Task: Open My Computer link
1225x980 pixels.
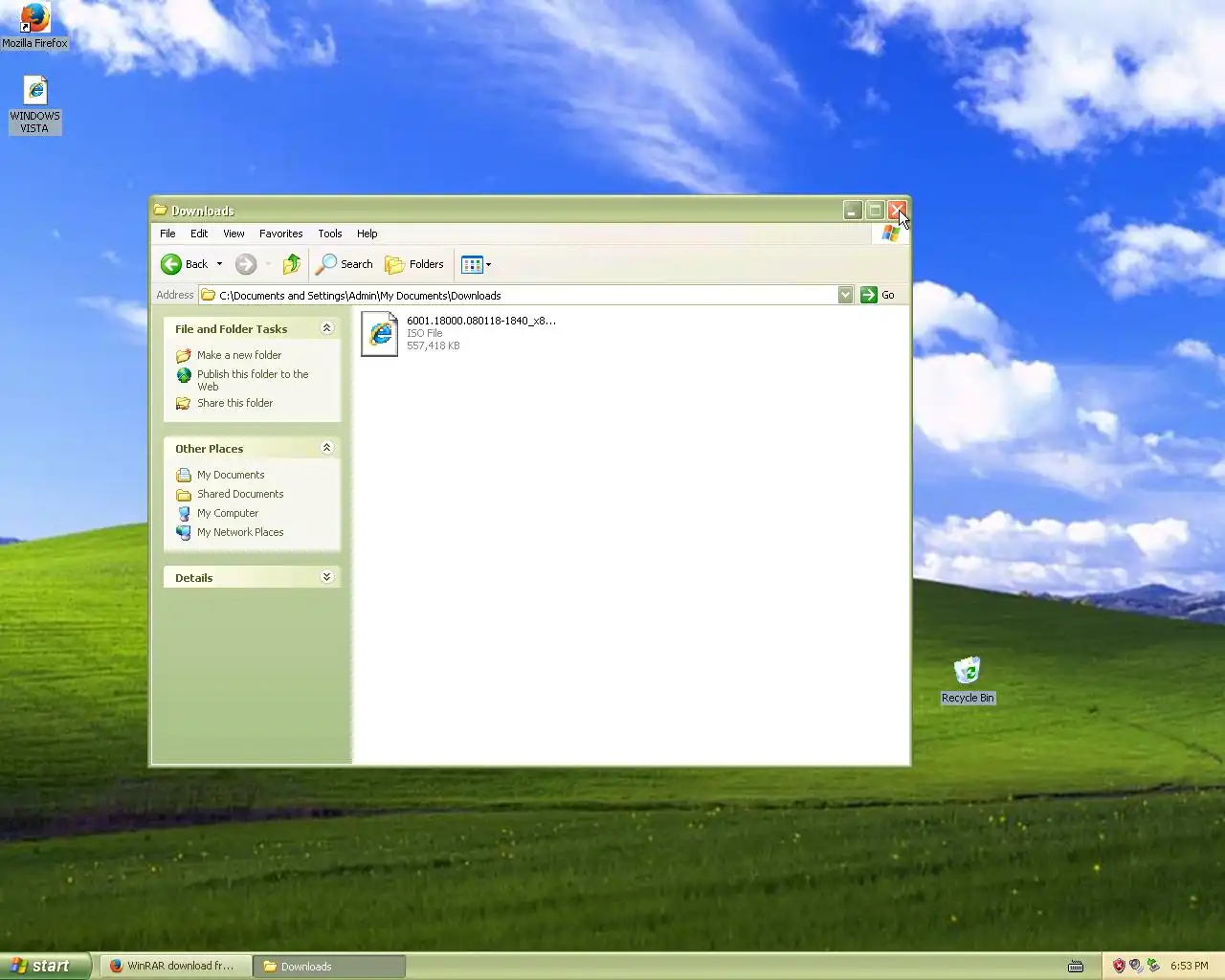Action: coord(228,513)
